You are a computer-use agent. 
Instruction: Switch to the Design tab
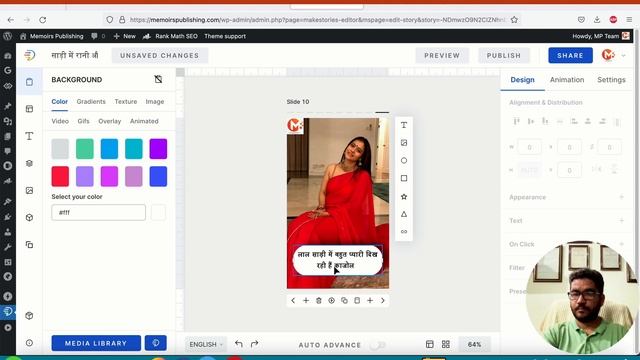pos(522,80)
